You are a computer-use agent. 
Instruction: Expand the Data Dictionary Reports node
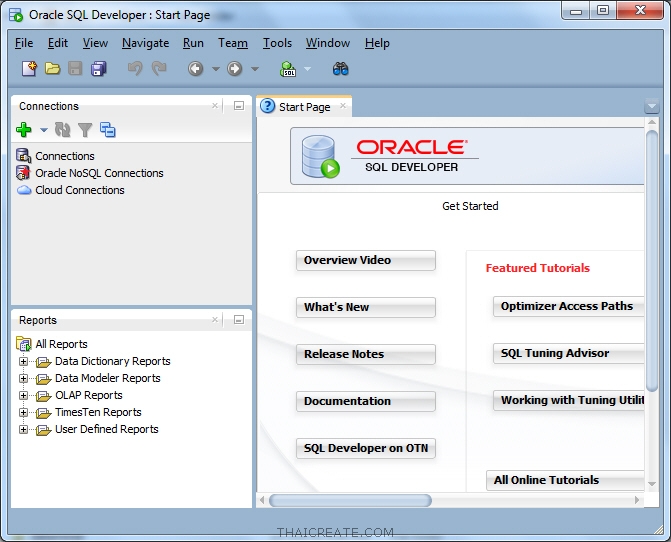pos(24,362)
